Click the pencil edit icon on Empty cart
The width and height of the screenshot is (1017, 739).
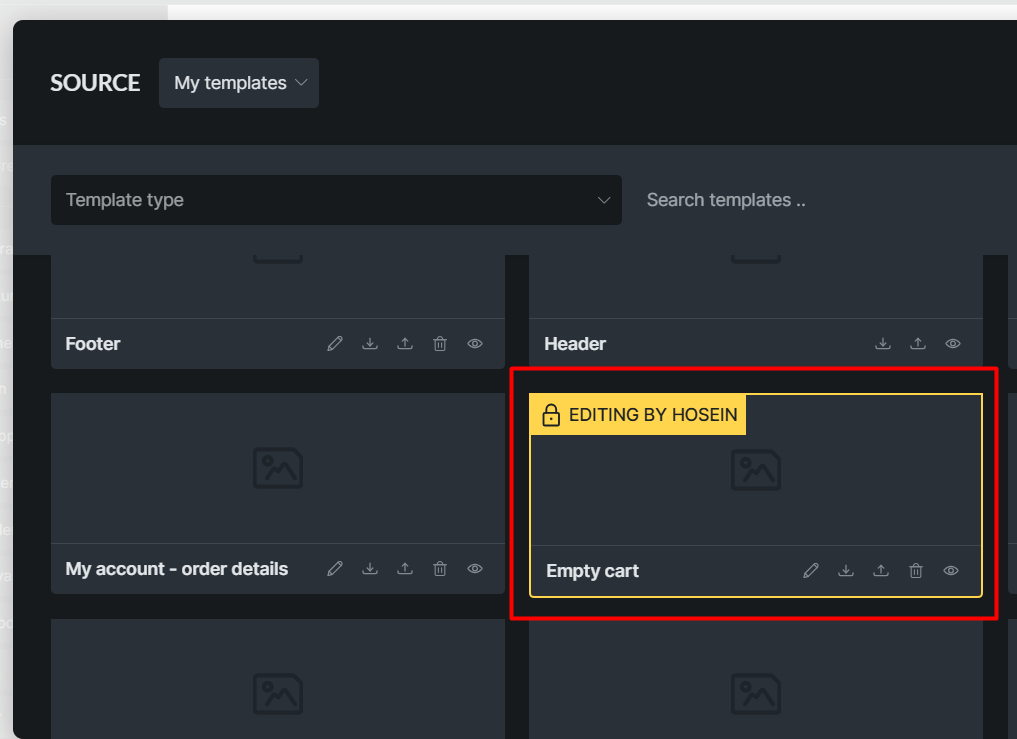click(x=811, y=571)
